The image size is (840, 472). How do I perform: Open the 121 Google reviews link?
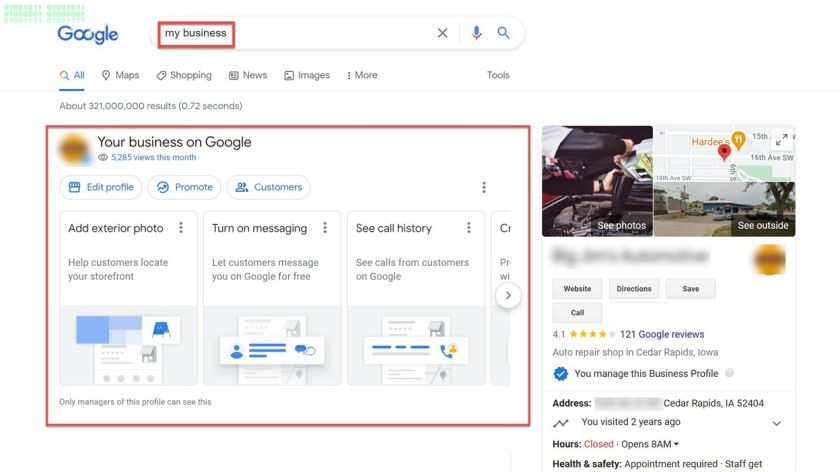pyautogui.click(x=661, y=334)
